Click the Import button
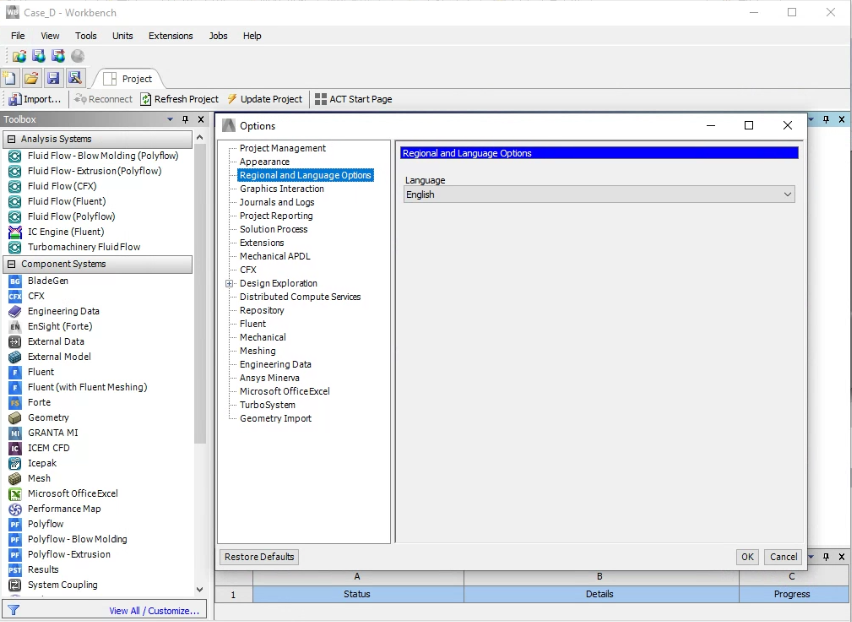 point(35,99)
